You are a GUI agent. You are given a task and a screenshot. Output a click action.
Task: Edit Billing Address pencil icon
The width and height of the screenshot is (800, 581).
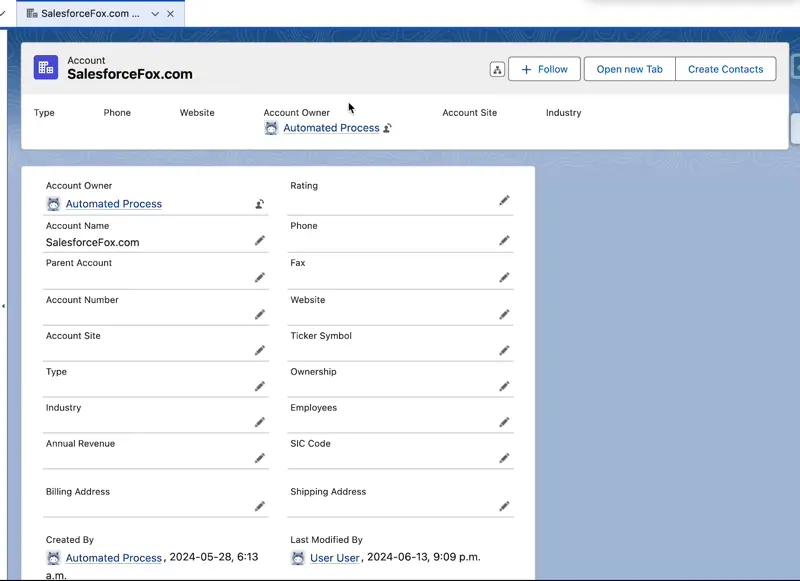260,506
